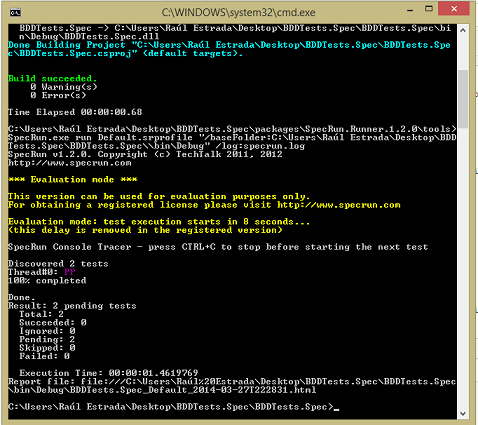Minimize the cmd.exe window

click(x=410, y=10)
